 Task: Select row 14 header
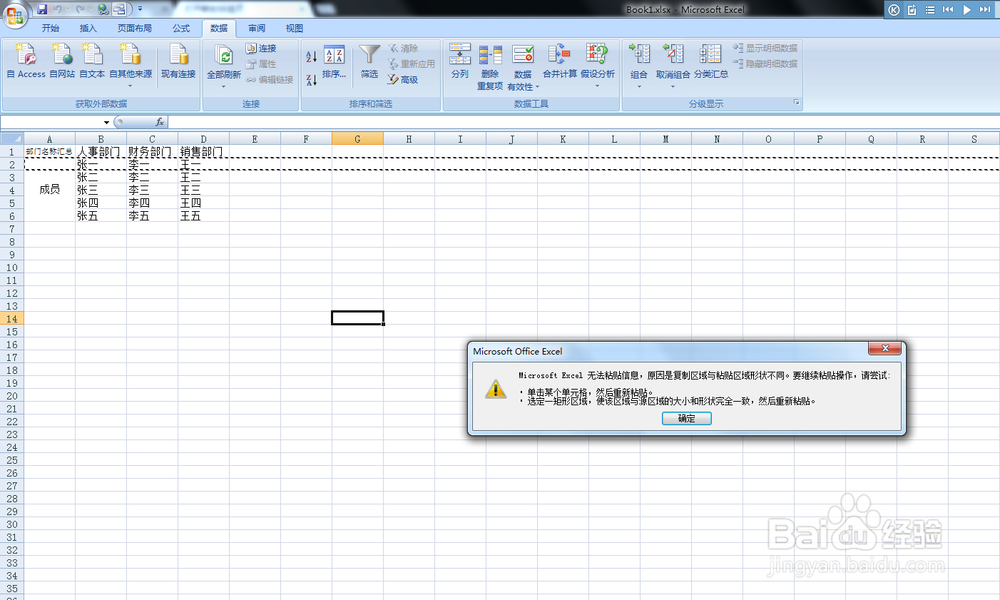point(12,319)
